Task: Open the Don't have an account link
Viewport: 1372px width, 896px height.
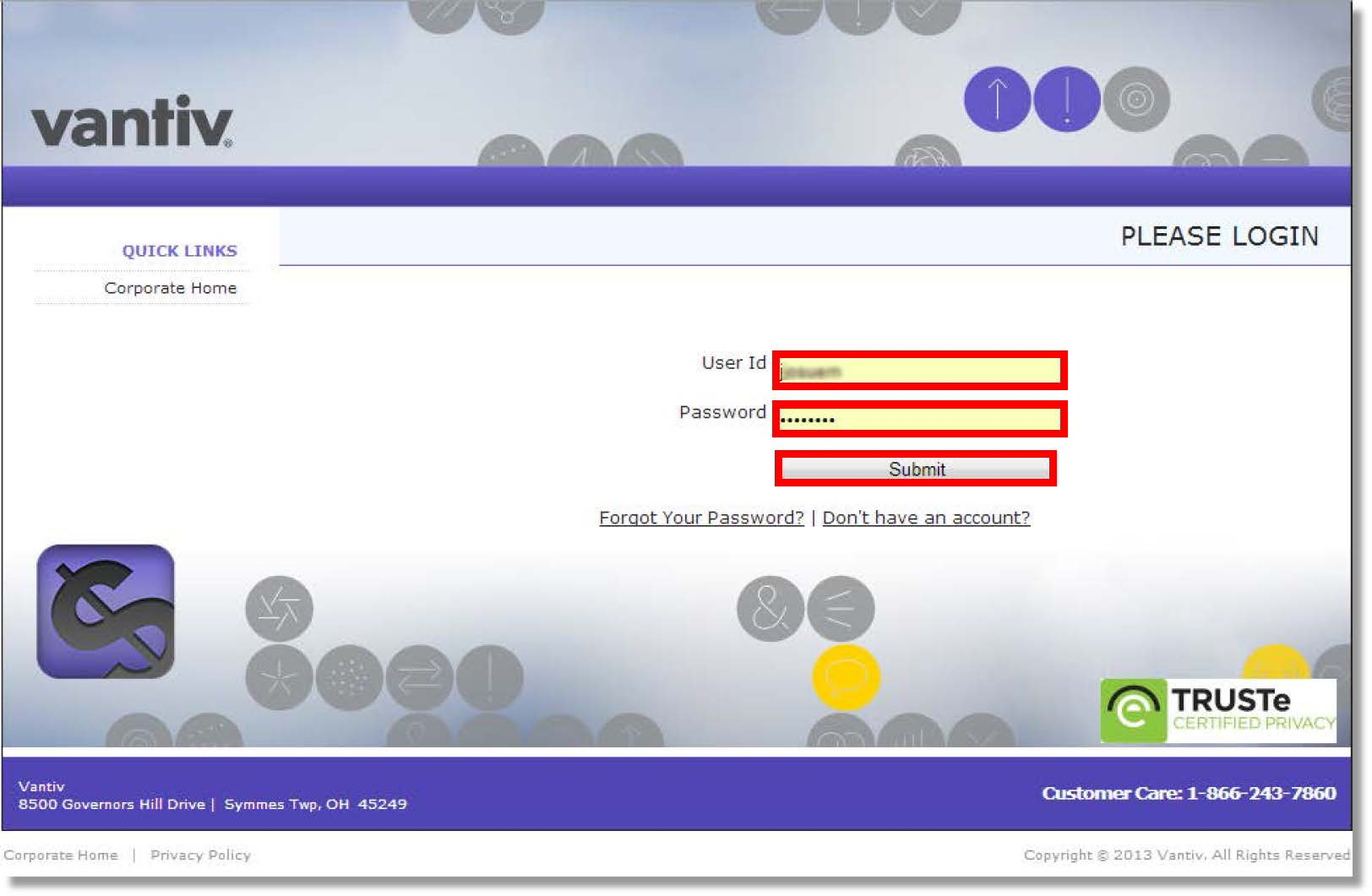Action: [x=926, y=518]
